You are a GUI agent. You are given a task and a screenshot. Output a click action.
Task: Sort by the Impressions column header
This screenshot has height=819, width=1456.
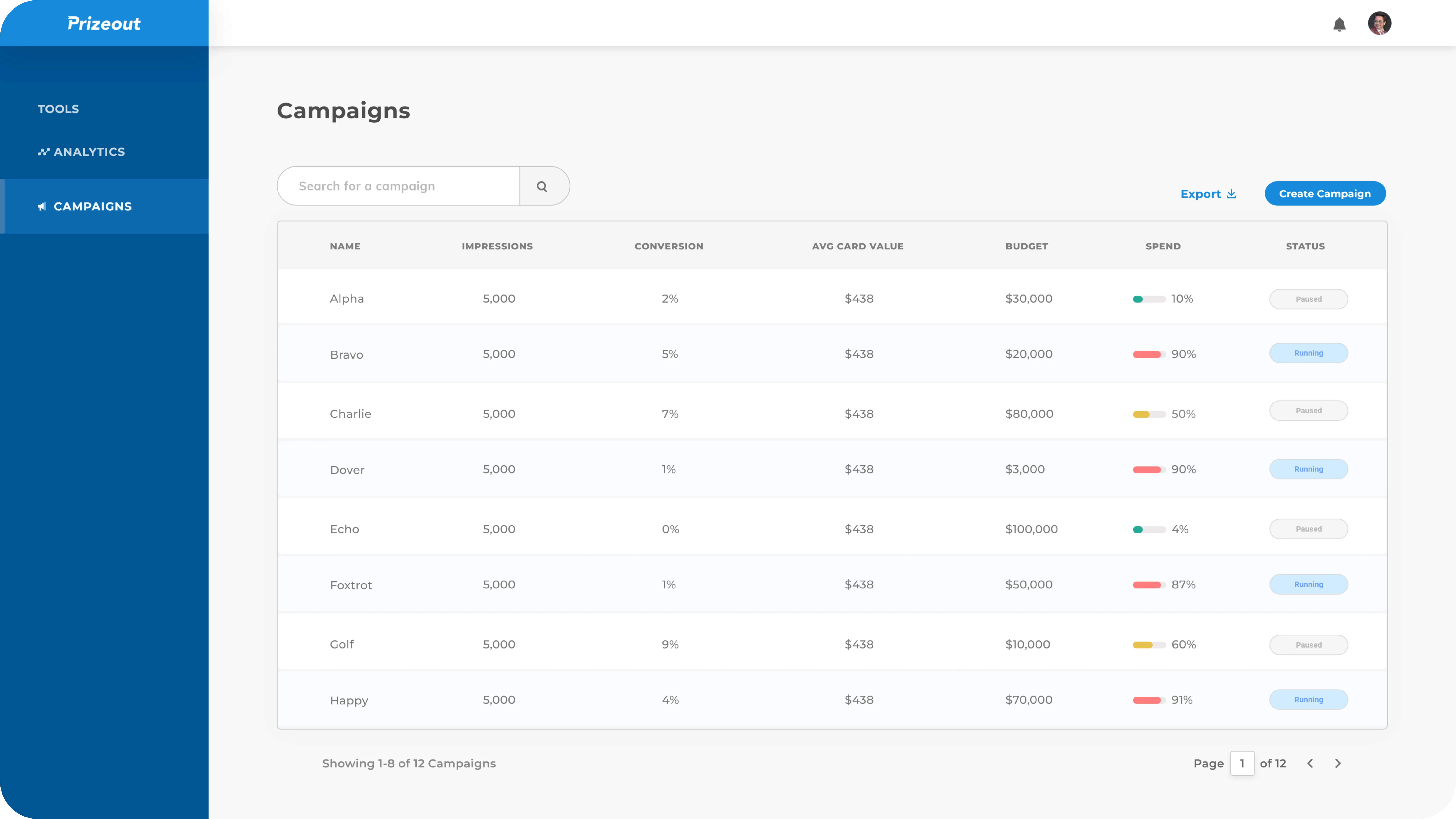[x=497, y=246]
